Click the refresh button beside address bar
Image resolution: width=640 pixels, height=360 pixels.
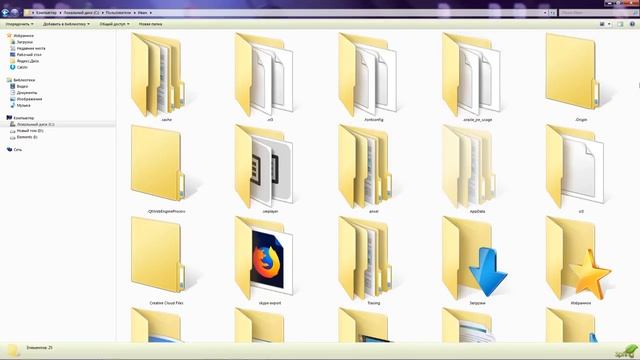[552, 13]
